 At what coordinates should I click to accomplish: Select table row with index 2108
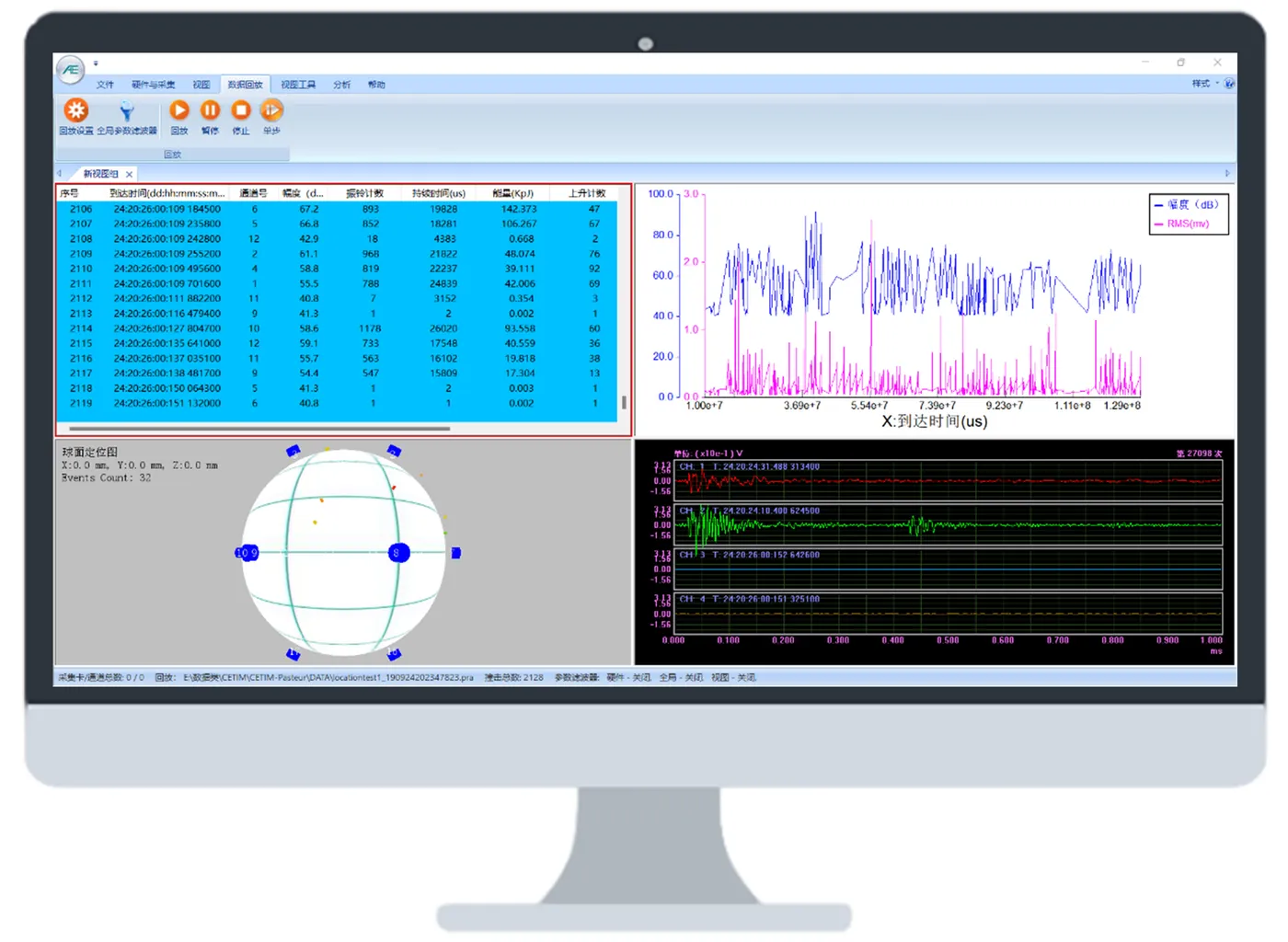338,238
